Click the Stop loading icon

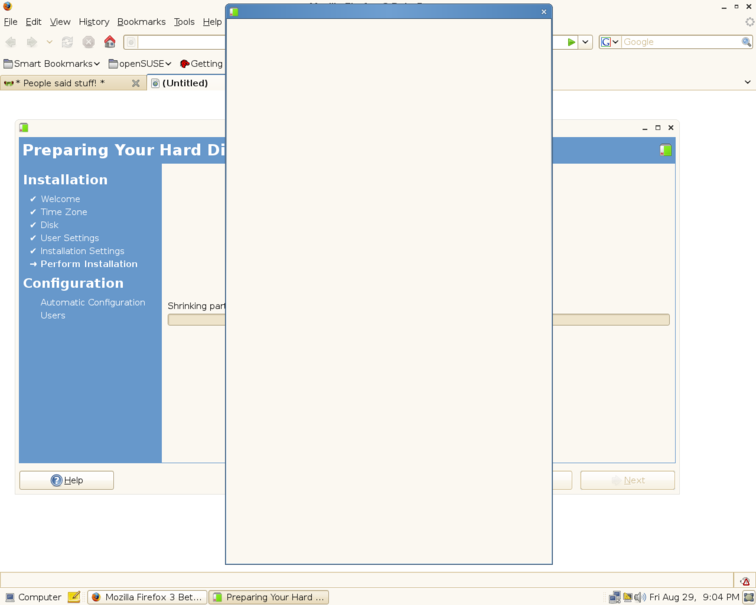88,42
